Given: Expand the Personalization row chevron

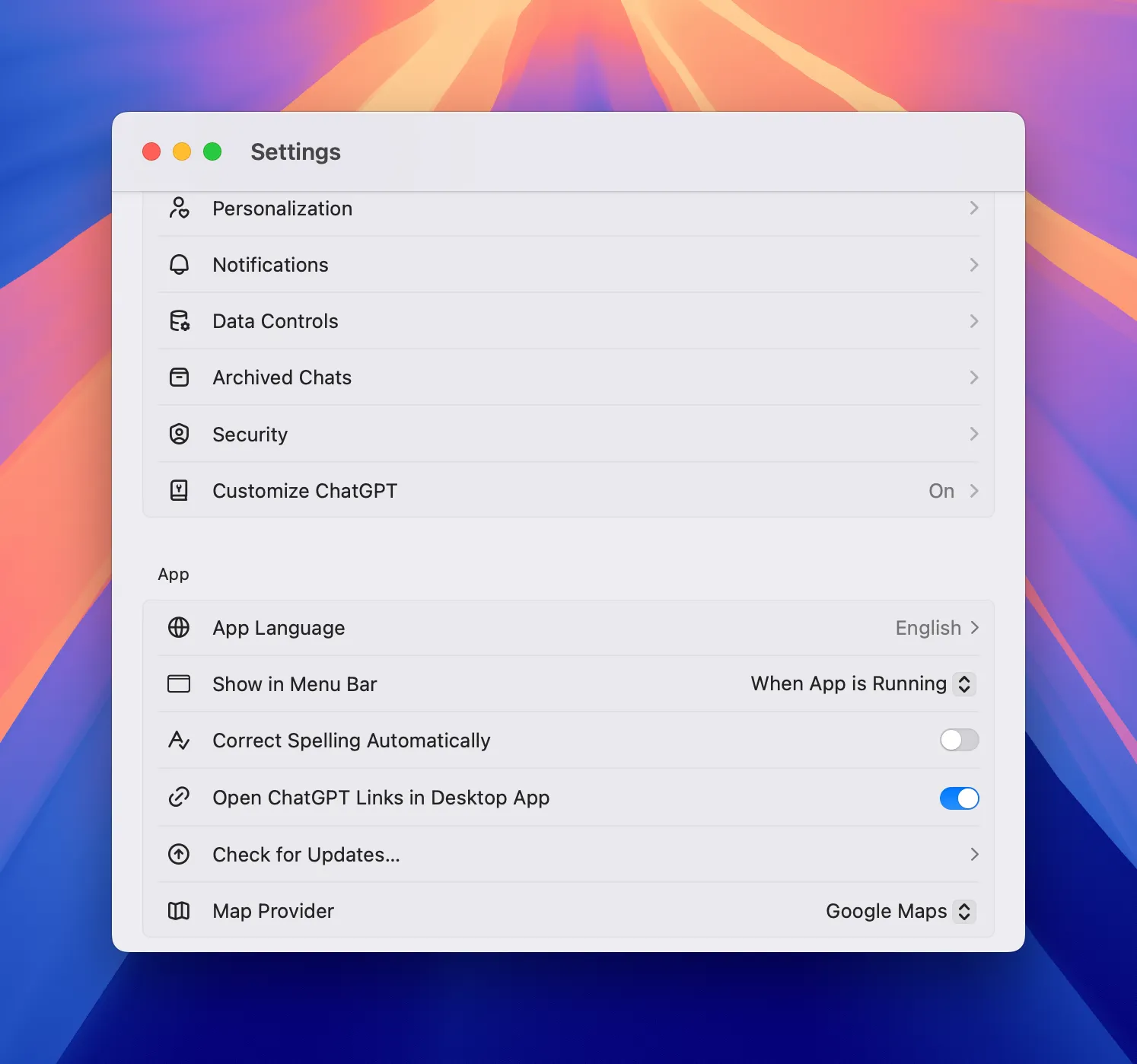Looking at the screenshot, I should click(x=973, y=208).
